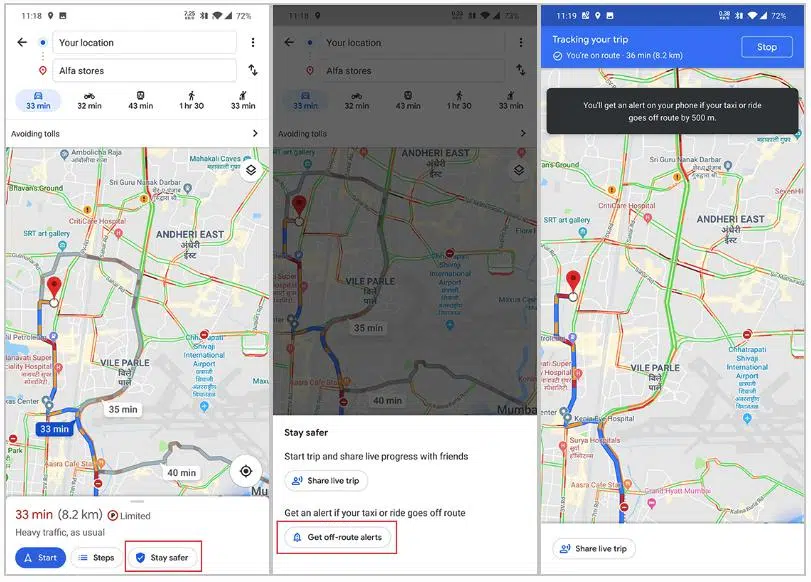Viewport: 811px width, 582px height.
Task: Switch to motorcycle 32 min tab
Action: (89, 100)
